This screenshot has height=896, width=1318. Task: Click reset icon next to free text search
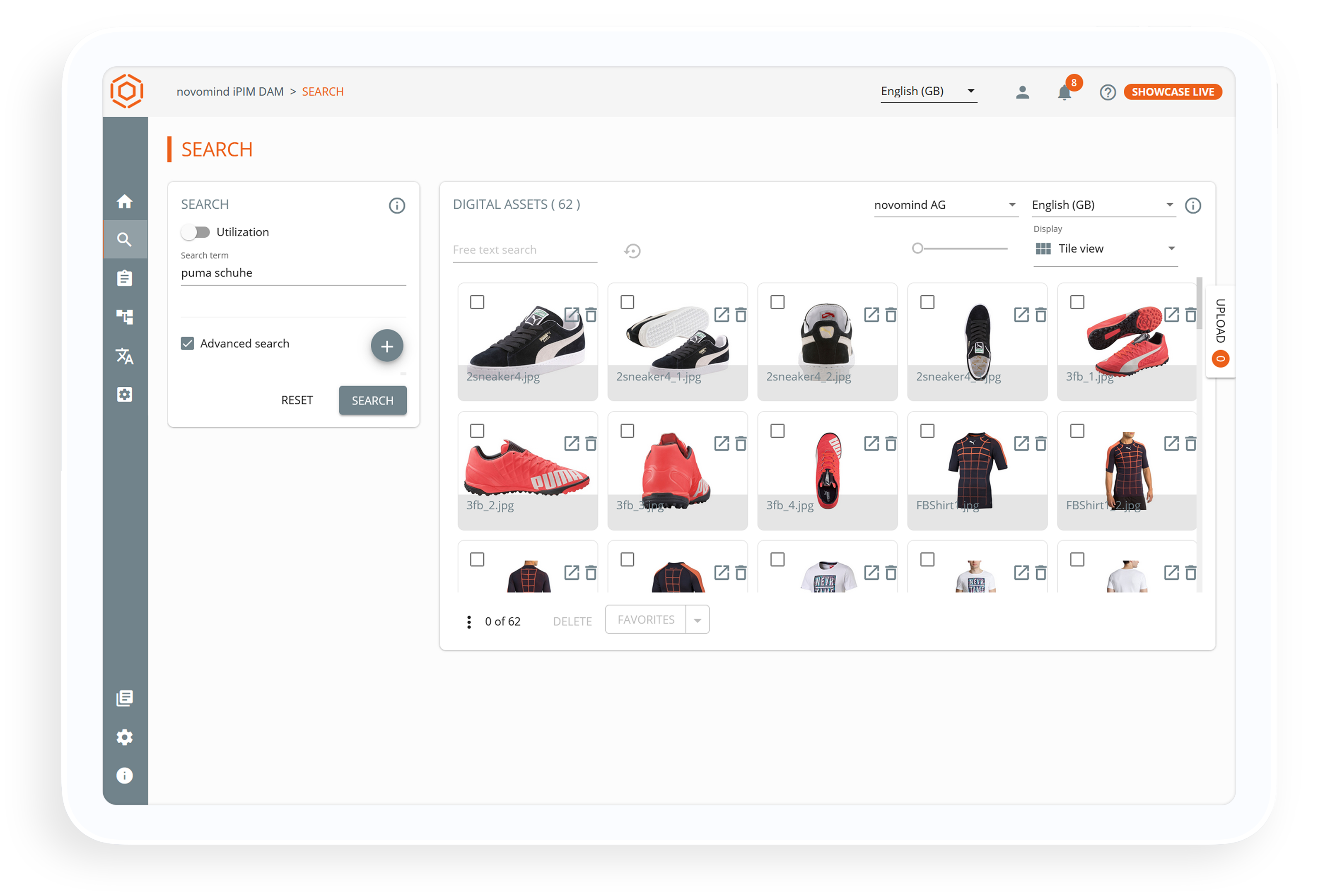[632, 250]
